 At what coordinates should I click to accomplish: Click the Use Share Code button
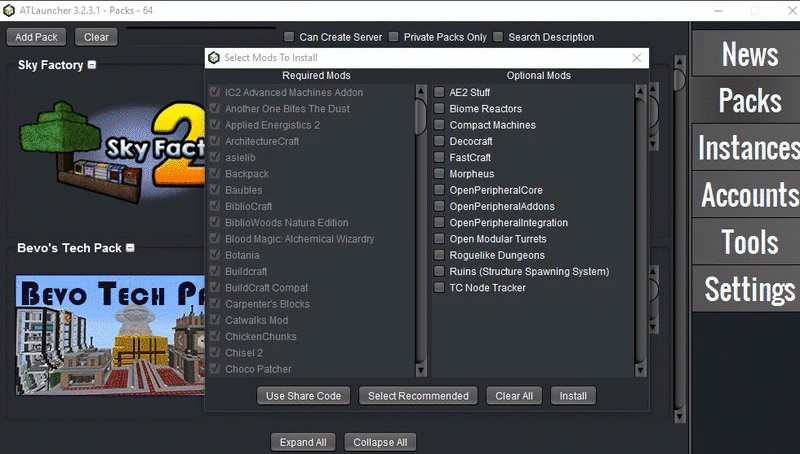(304, 396)
